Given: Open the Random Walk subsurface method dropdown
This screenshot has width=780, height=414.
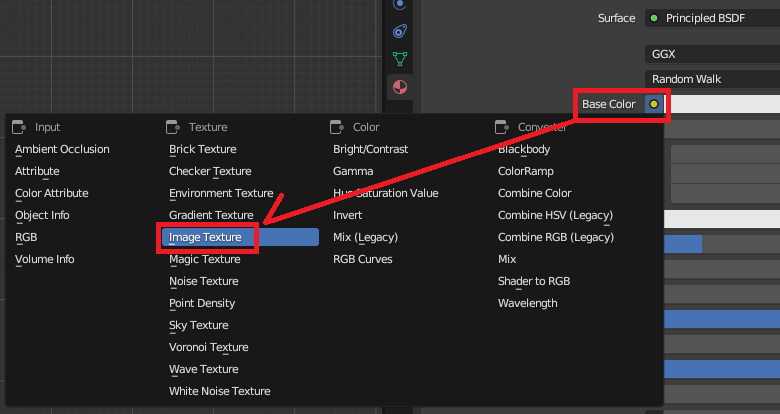Looking at the screenshot, I should (712, 79).
